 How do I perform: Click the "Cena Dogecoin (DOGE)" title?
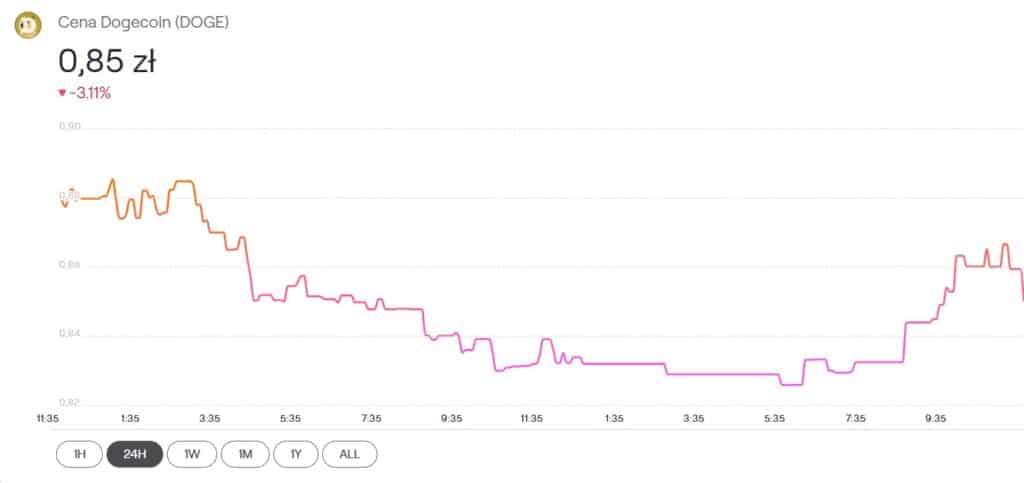click(x=143, y=21)
